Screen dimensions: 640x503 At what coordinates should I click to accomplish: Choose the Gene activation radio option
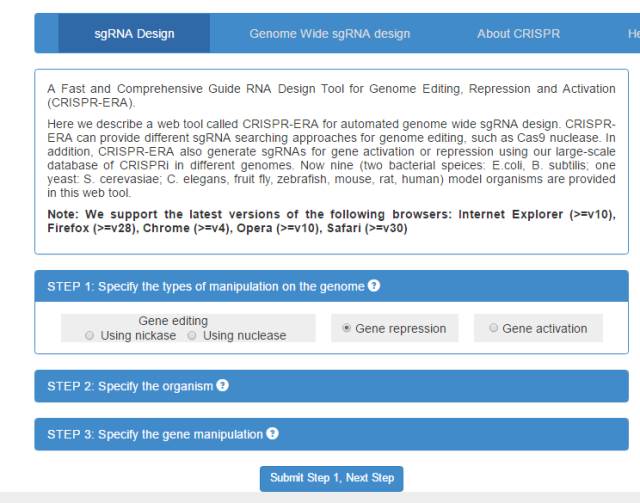(x=493, y=328)
